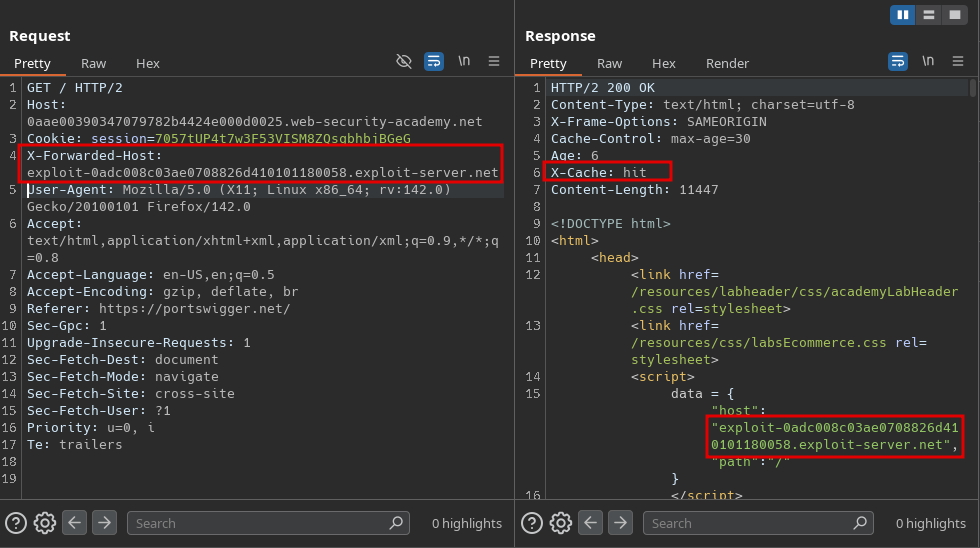Toggle the crossed-out eye icon in Request

click(x=404, y=61)
